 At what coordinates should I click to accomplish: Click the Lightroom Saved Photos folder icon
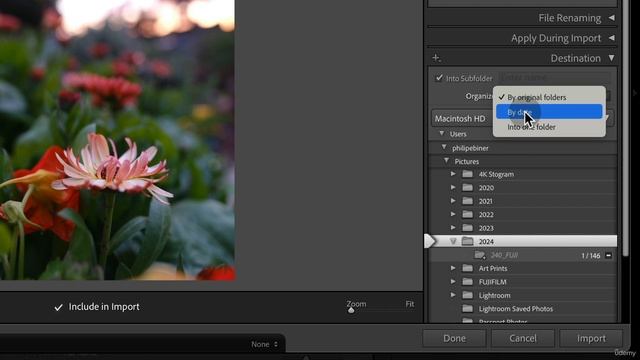[x=467, y=309]
